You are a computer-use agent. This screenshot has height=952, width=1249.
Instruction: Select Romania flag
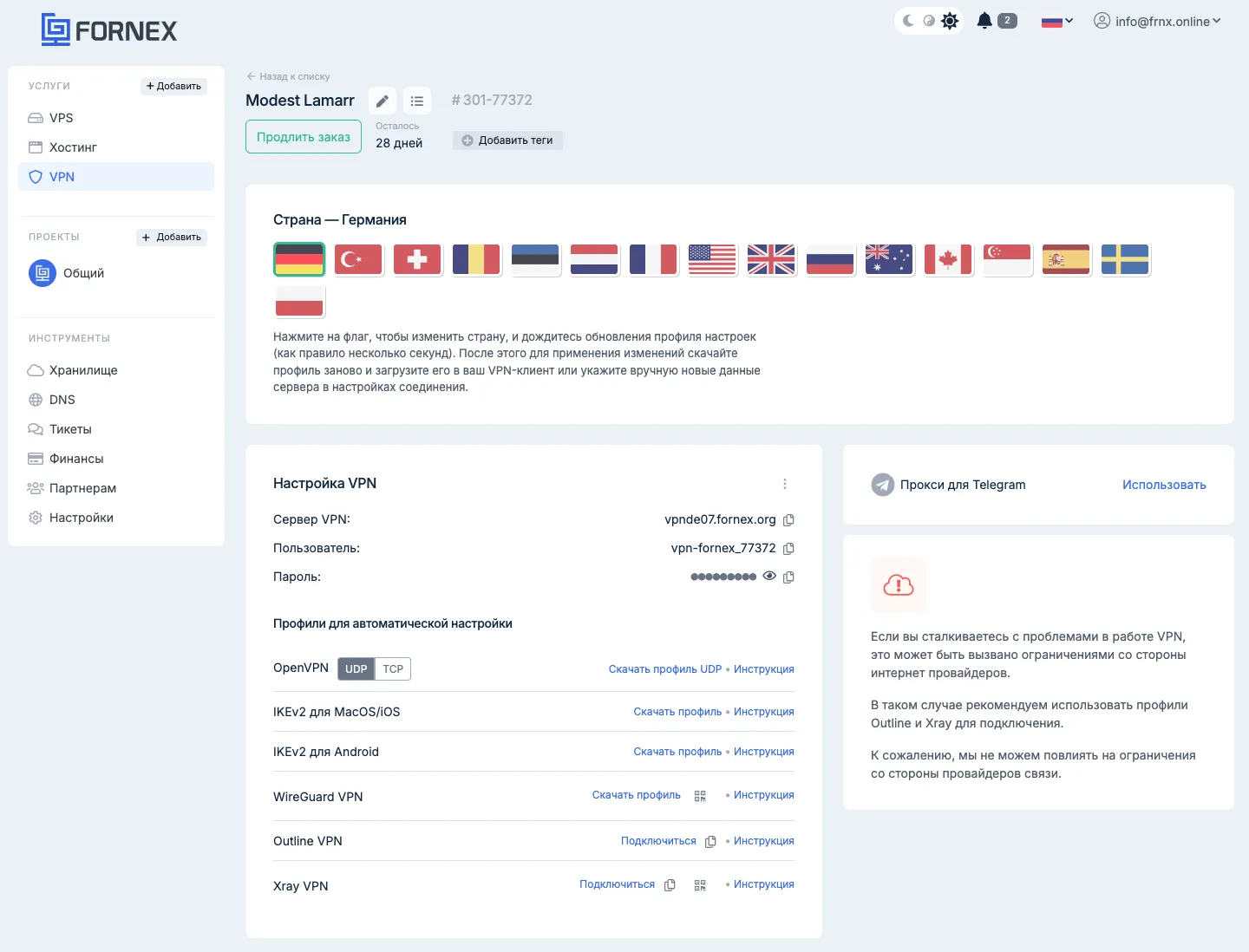pyautogui.click(x=476, y=259)
